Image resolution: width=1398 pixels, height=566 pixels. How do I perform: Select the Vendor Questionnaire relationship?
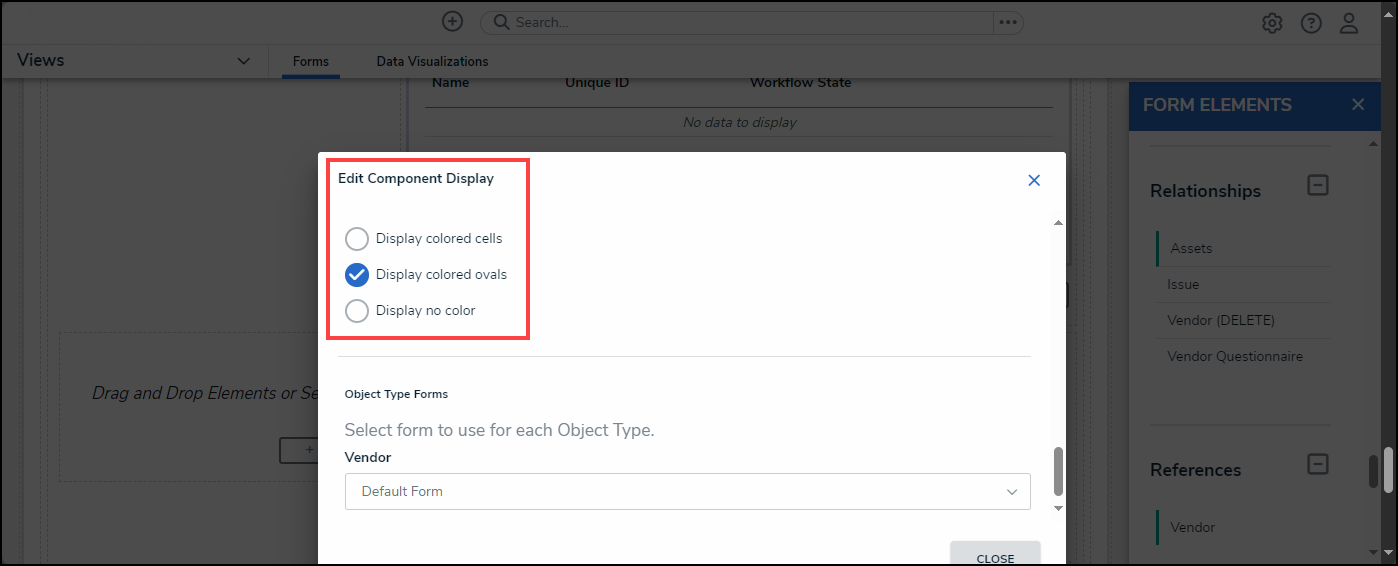[x=1234, y=356]
